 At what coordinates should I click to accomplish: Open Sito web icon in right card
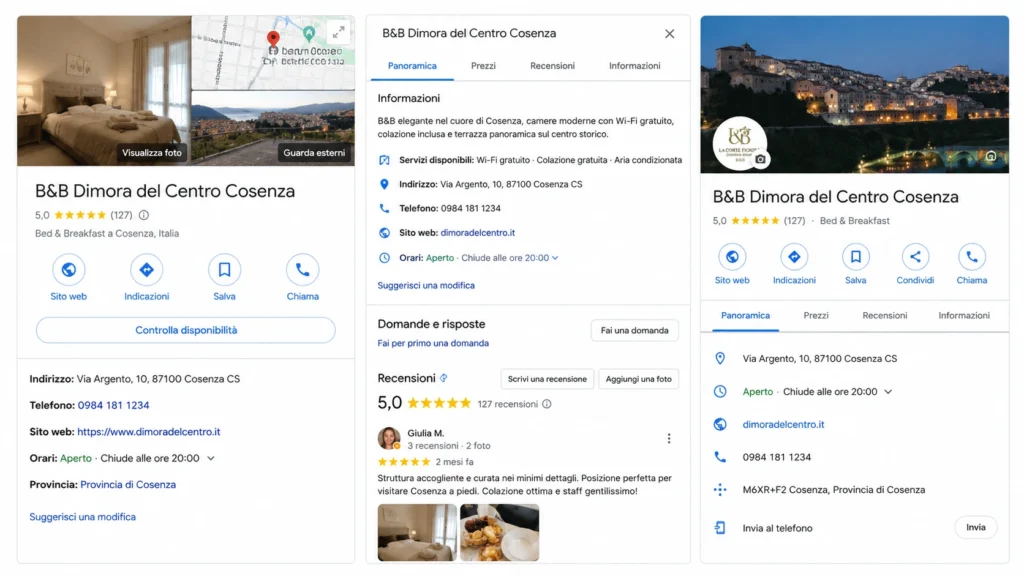coord(732,257)
